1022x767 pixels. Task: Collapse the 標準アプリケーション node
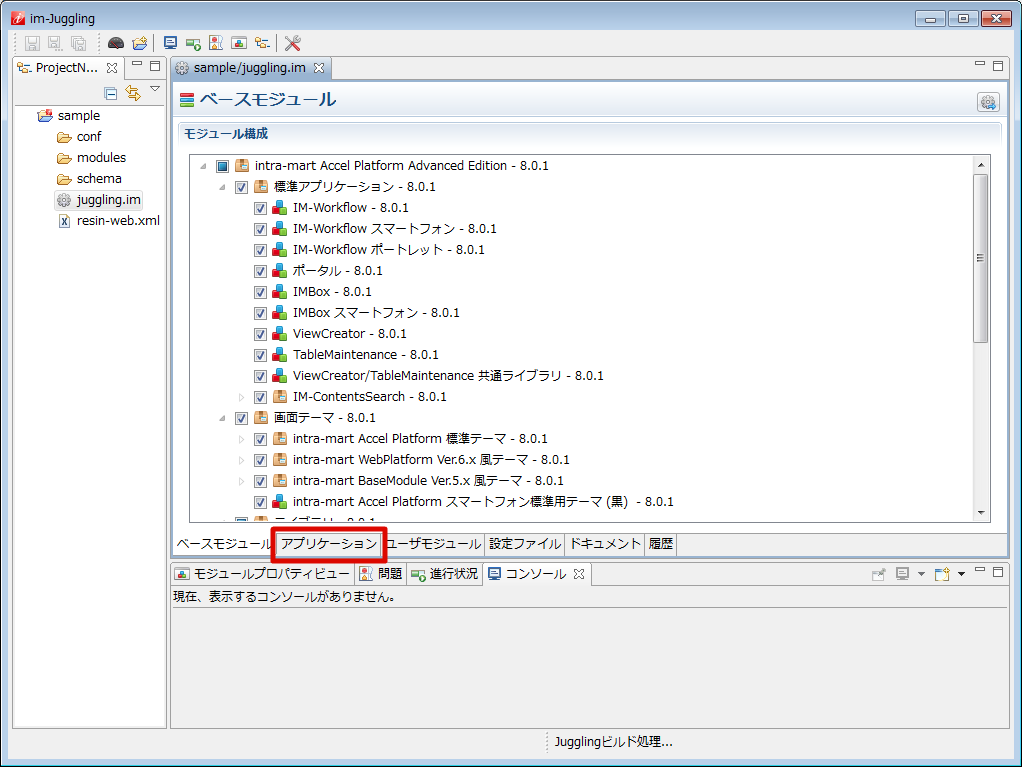[x=222, y=187]
